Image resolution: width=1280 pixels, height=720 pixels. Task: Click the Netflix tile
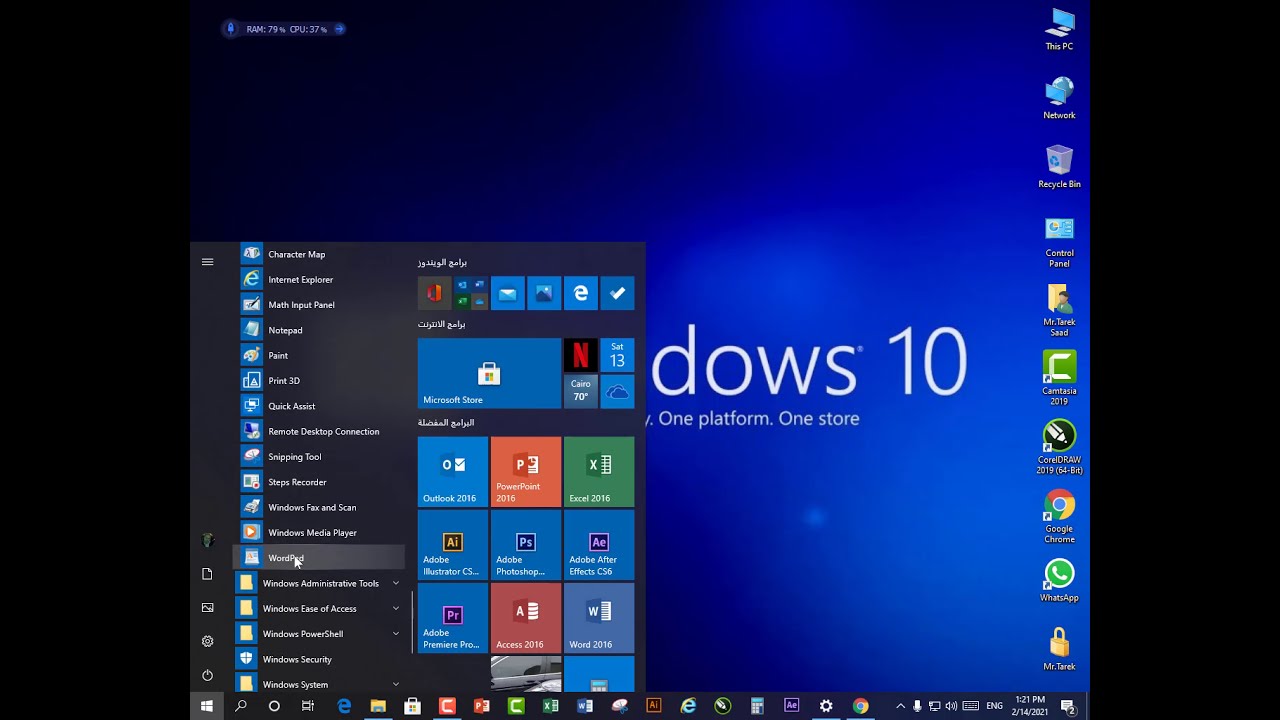click(580, 355)
